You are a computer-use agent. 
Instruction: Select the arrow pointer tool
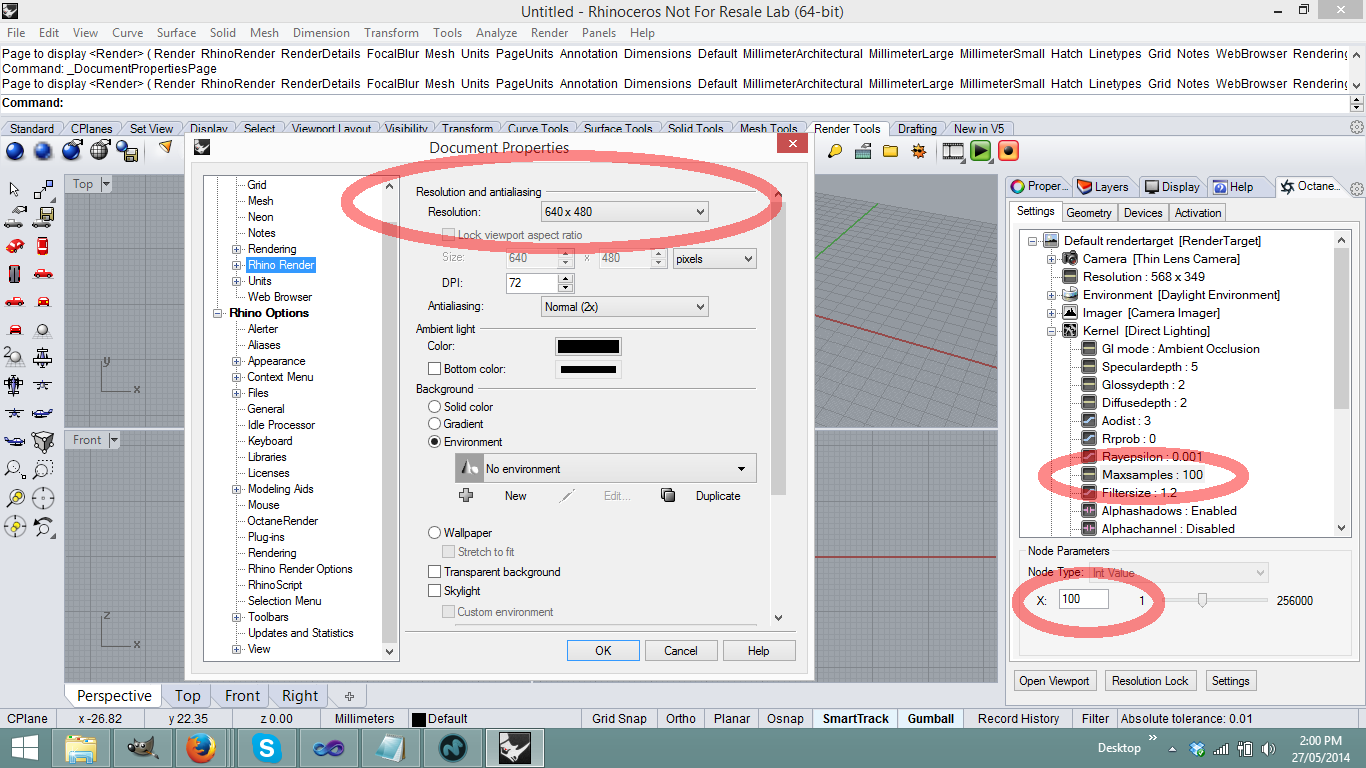click(x=15, y=189)
